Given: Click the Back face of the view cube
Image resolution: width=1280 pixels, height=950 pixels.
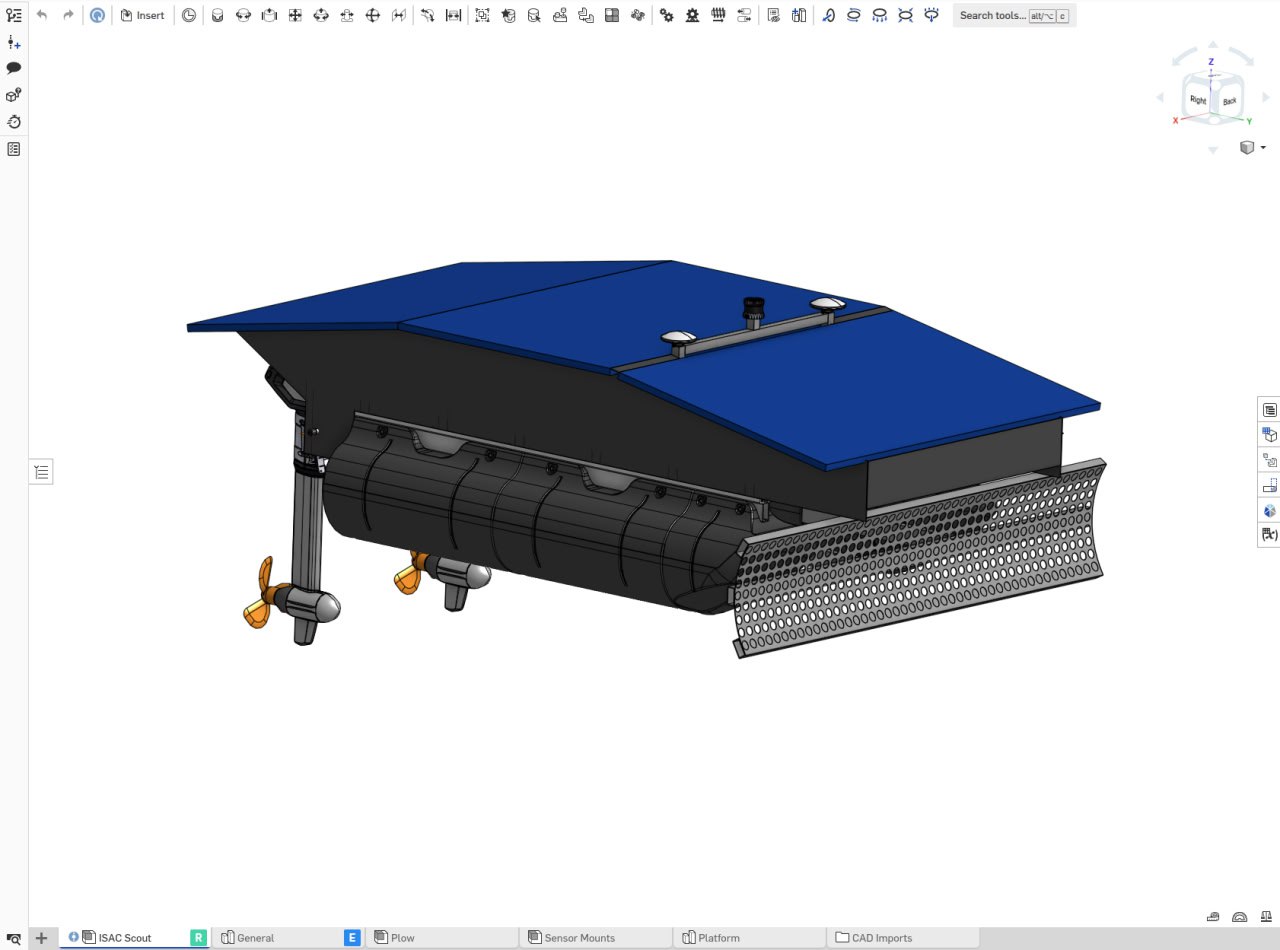Looking at the screenshot, I should click(1229, 101).
